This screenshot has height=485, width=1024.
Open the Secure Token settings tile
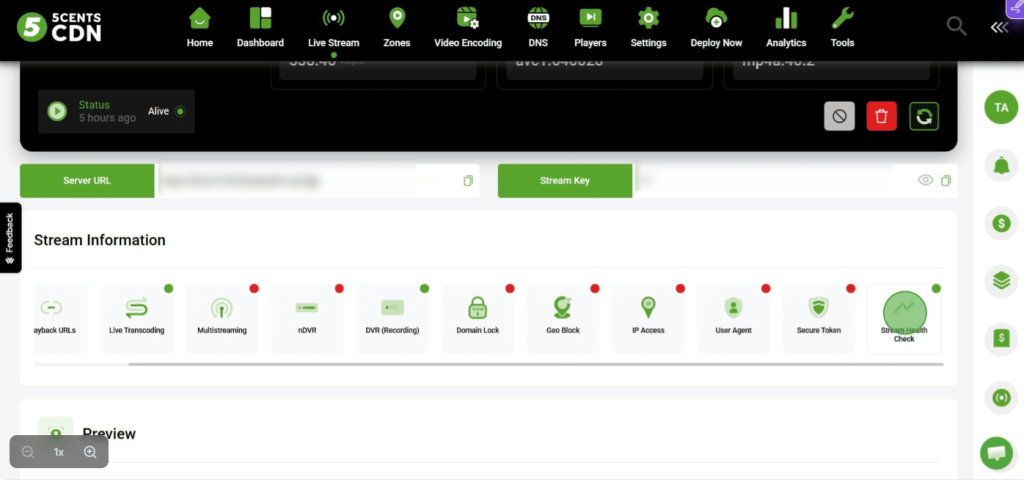[x=818, y=317]
